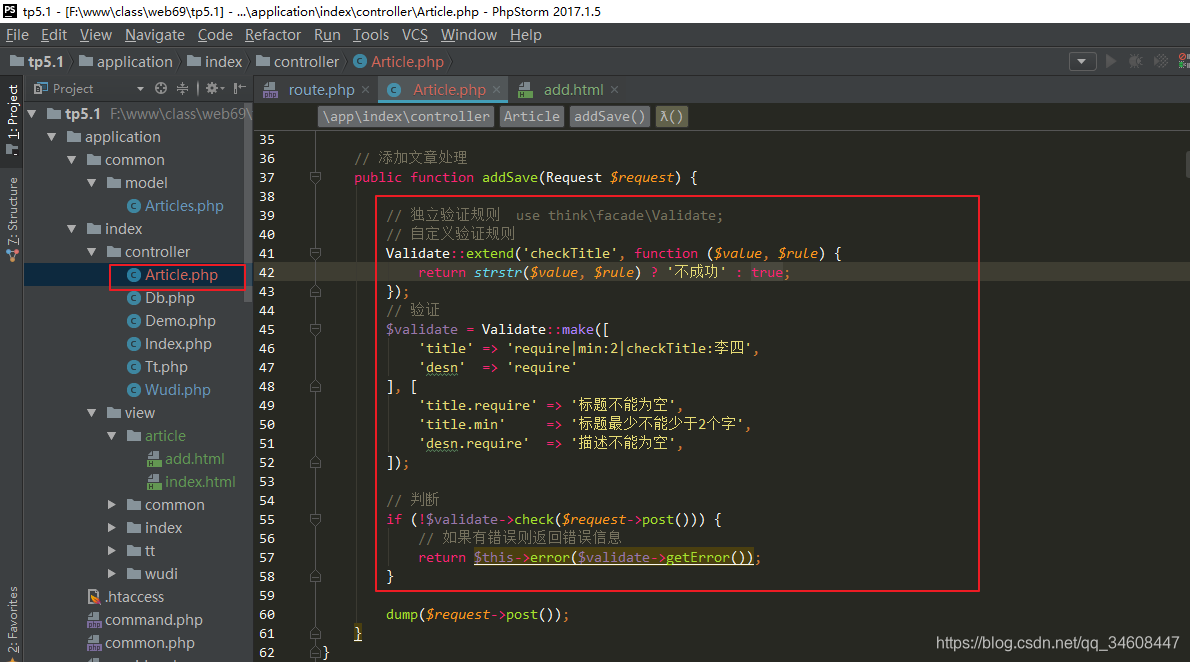Click Article.php in the navigation breadcrumb
Viewport: 1190px width, 662px height.
398,61
